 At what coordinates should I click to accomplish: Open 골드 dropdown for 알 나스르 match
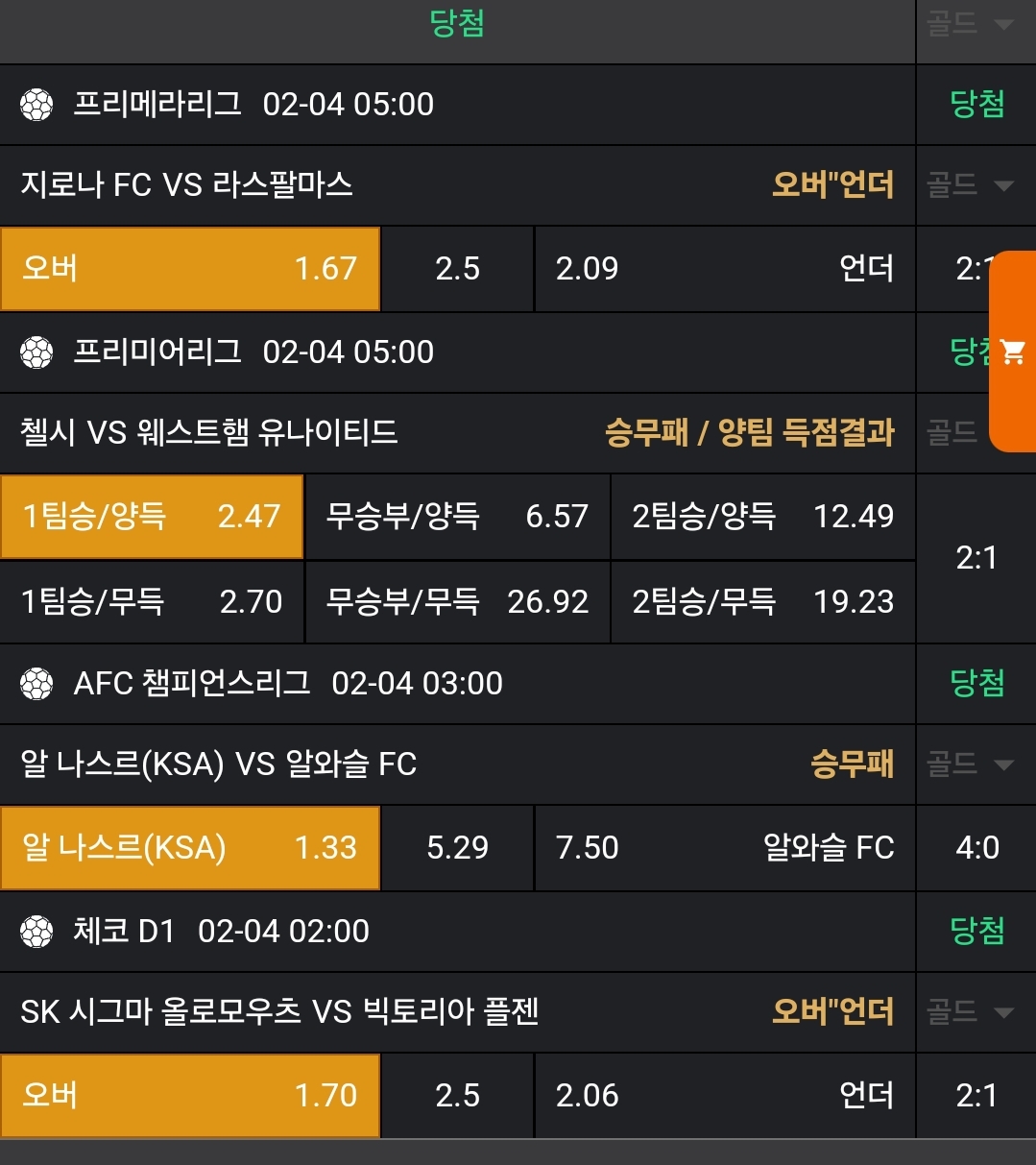[x=972, y=765]
